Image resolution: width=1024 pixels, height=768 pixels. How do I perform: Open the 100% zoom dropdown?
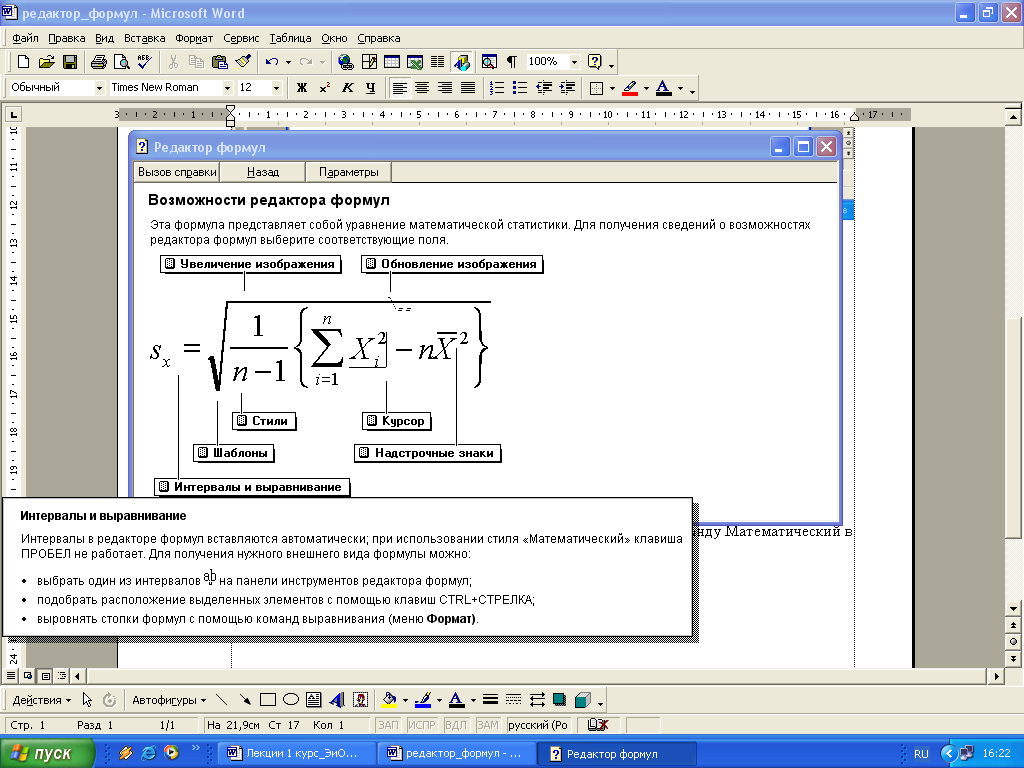[x=575, y=62]
